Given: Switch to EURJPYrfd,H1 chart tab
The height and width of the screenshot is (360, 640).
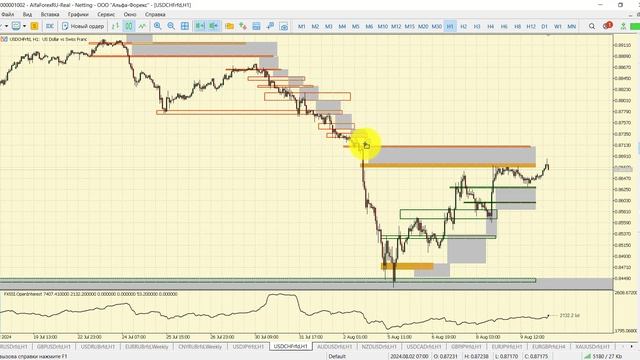Looking at the screenshot, I should (x=507, y=347).
